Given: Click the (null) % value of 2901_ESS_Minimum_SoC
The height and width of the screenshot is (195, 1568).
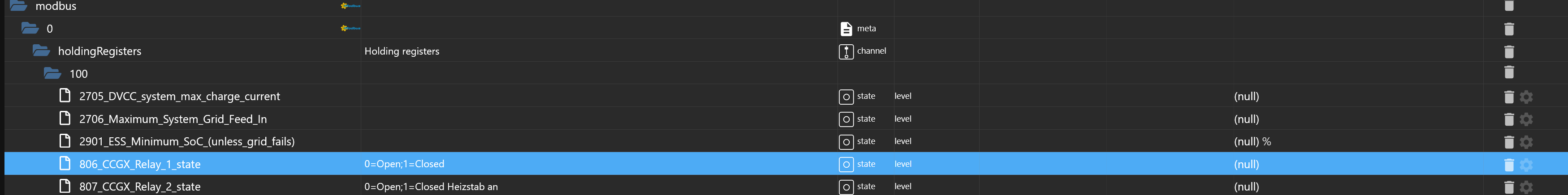Looking at the screenshot, I should click(x=1252, y=141).
